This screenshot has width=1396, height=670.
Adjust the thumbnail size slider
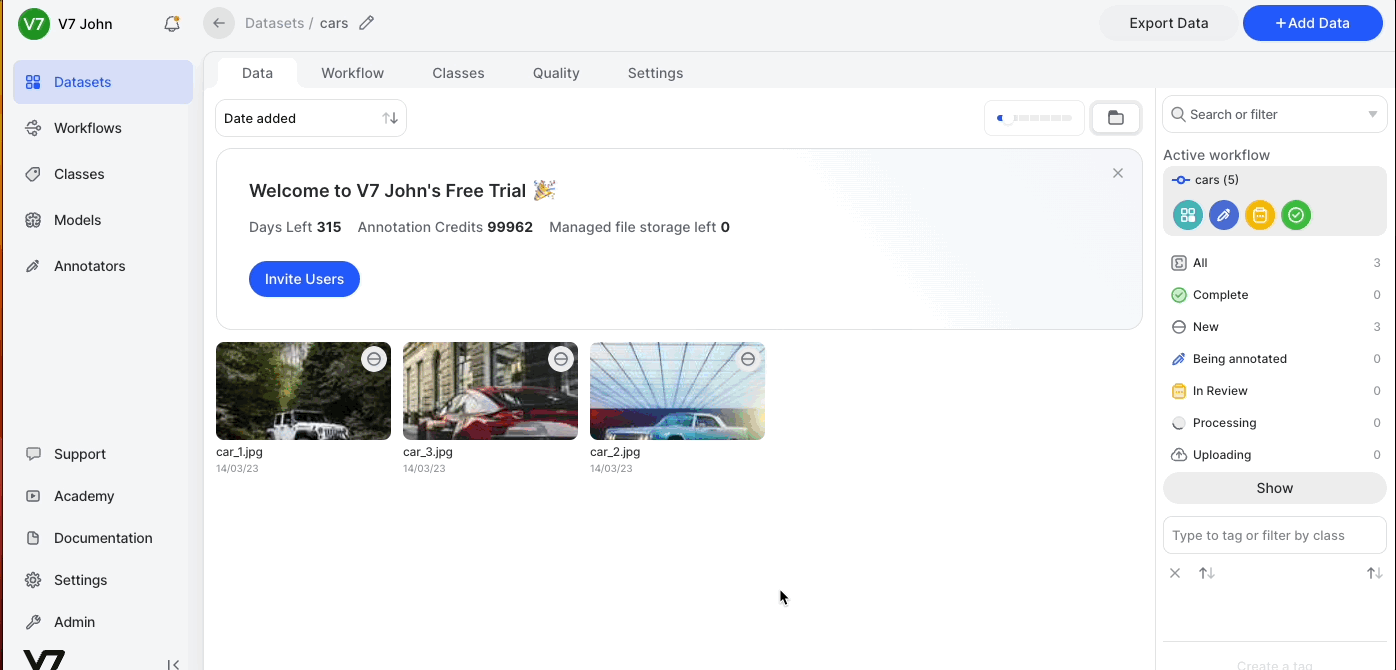[1035, 118]
